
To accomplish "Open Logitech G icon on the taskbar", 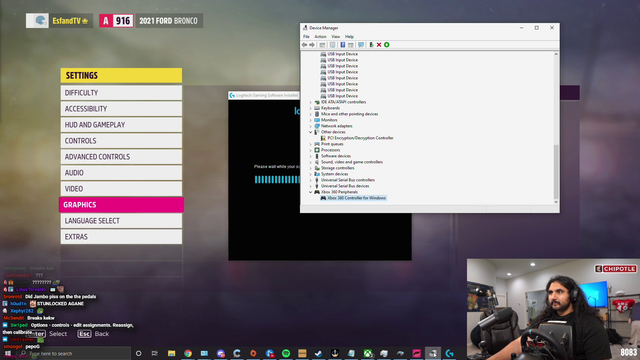I will [x=449, y=353].
